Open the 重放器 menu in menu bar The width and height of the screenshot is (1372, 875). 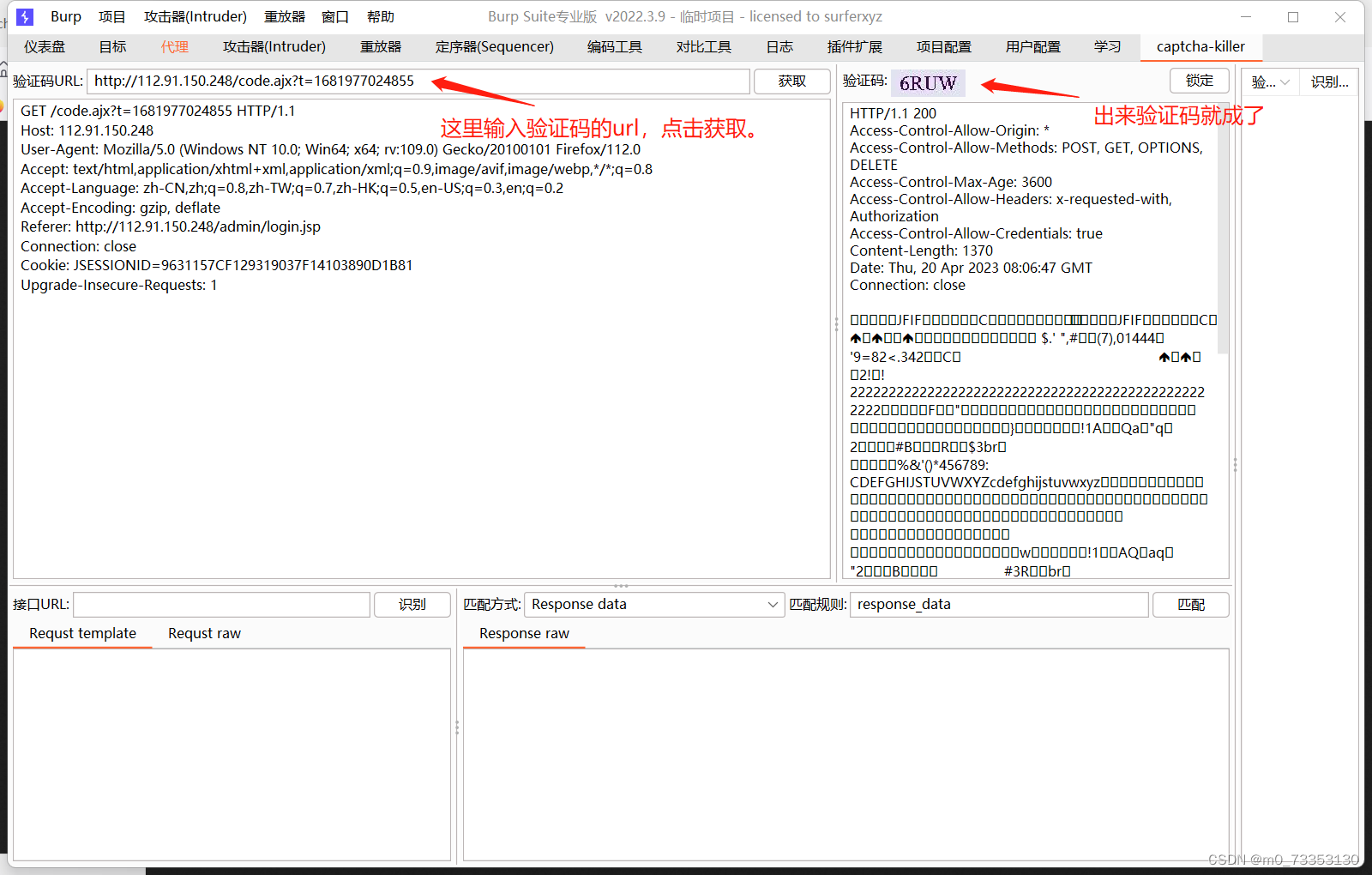click(x=285, y=16)
